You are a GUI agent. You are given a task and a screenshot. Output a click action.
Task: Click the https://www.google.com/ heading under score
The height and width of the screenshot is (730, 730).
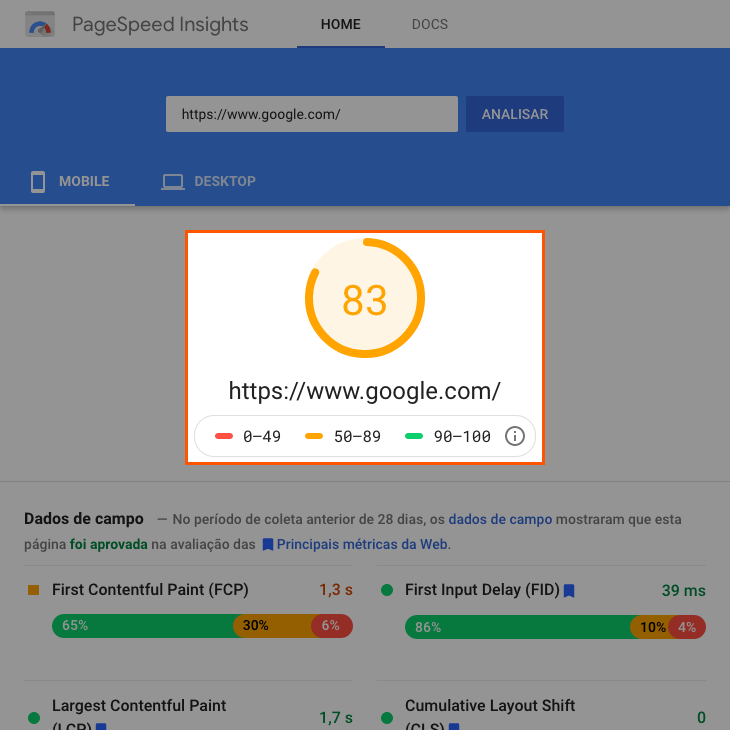click(x=365, y=391)
